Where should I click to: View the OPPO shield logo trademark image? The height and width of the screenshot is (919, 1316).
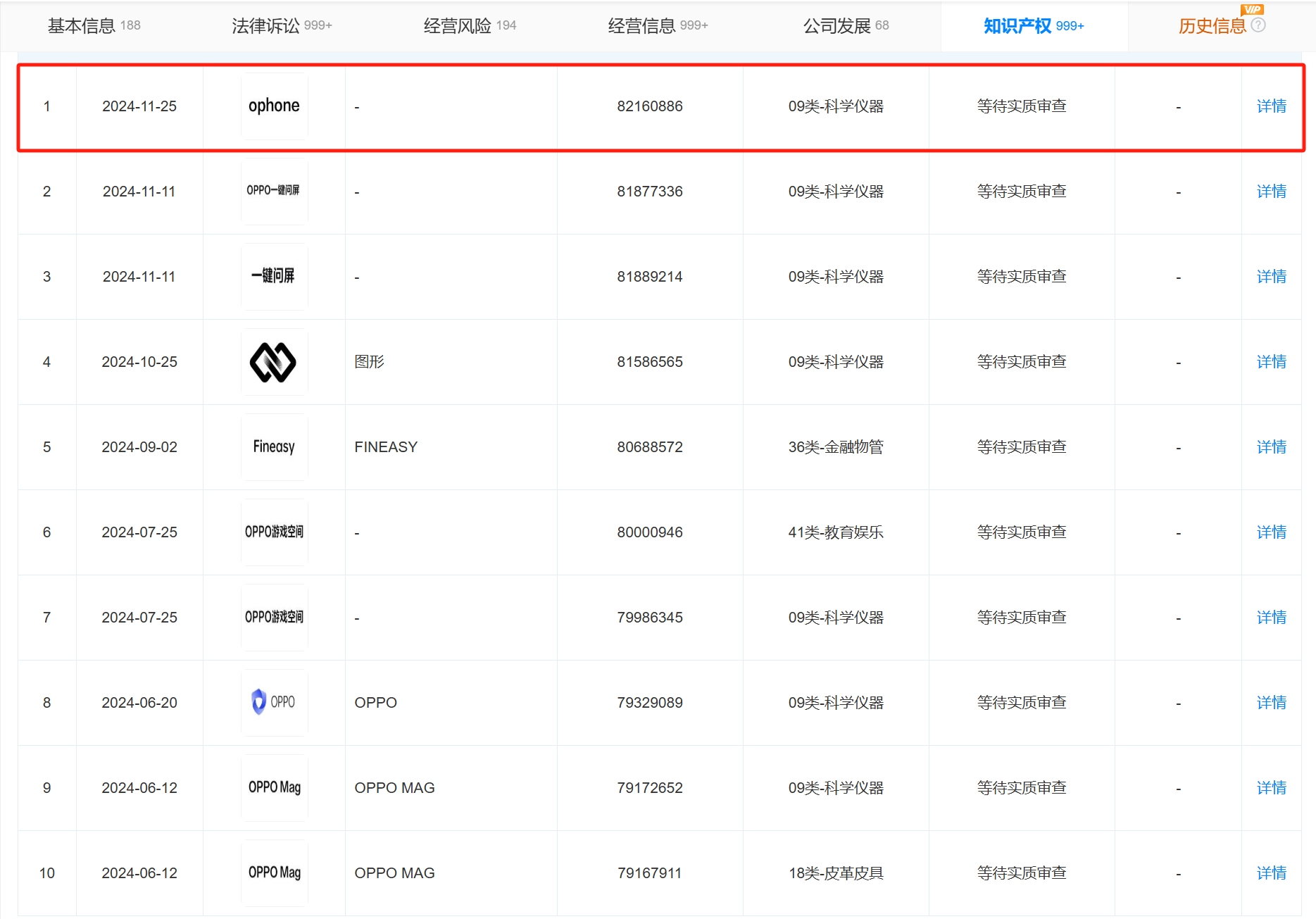coord(274,703)
